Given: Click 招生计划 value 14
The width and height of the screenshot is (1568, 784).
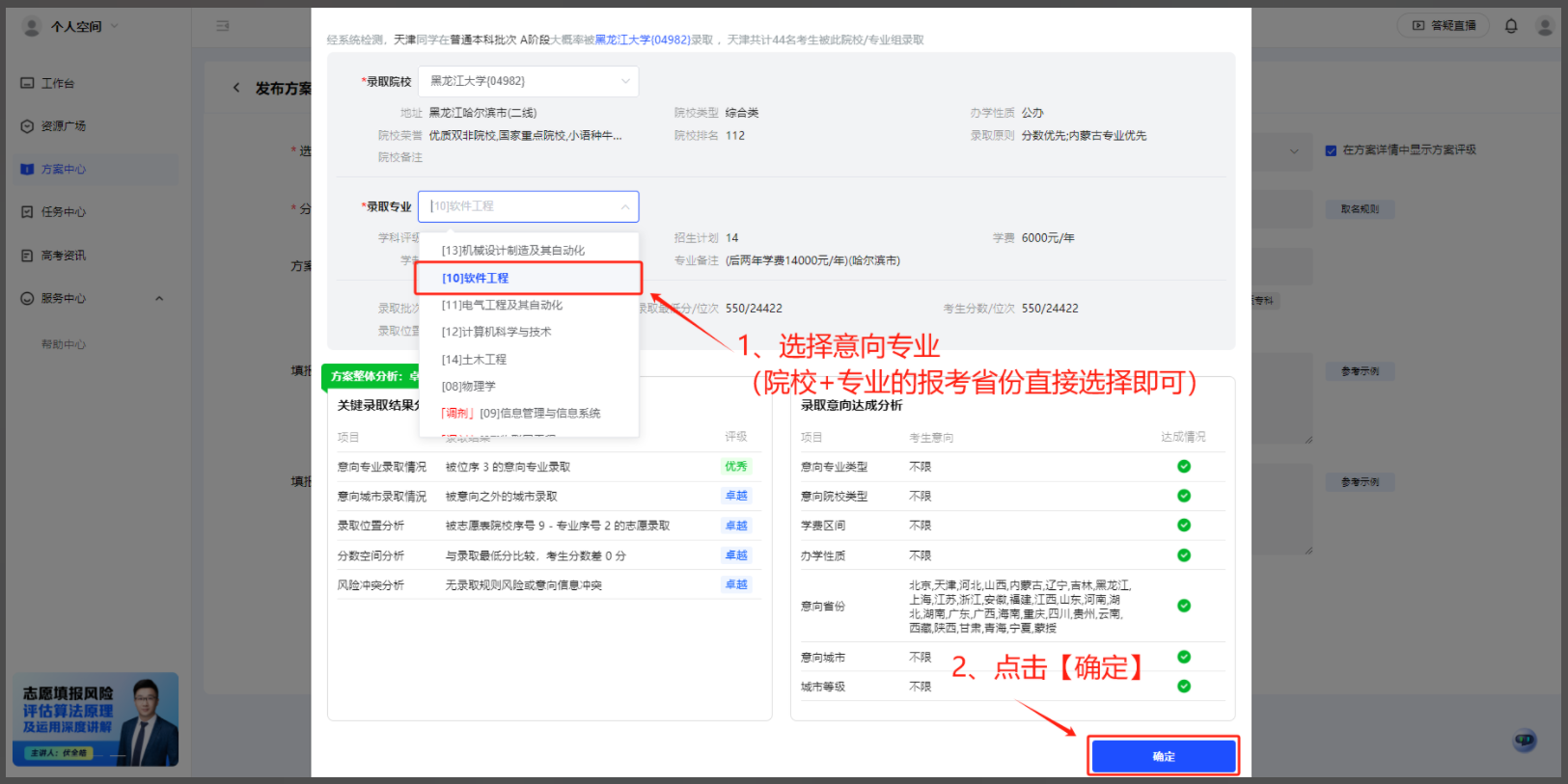Looking at the screenshot, I should click(x=732, y=238).
